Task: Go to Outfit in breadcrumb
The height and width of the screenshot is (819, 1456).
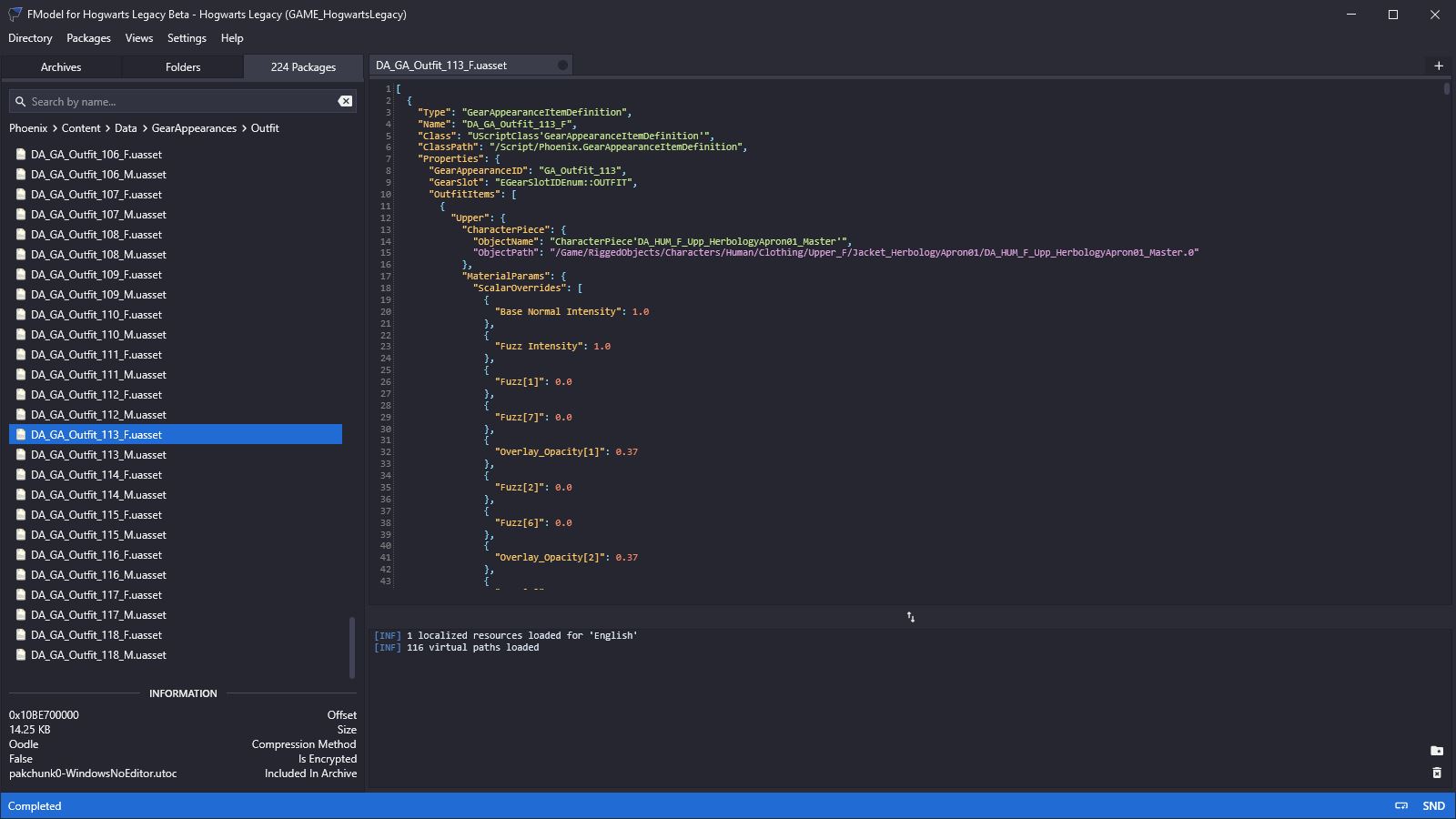Action: coord(265,128)
